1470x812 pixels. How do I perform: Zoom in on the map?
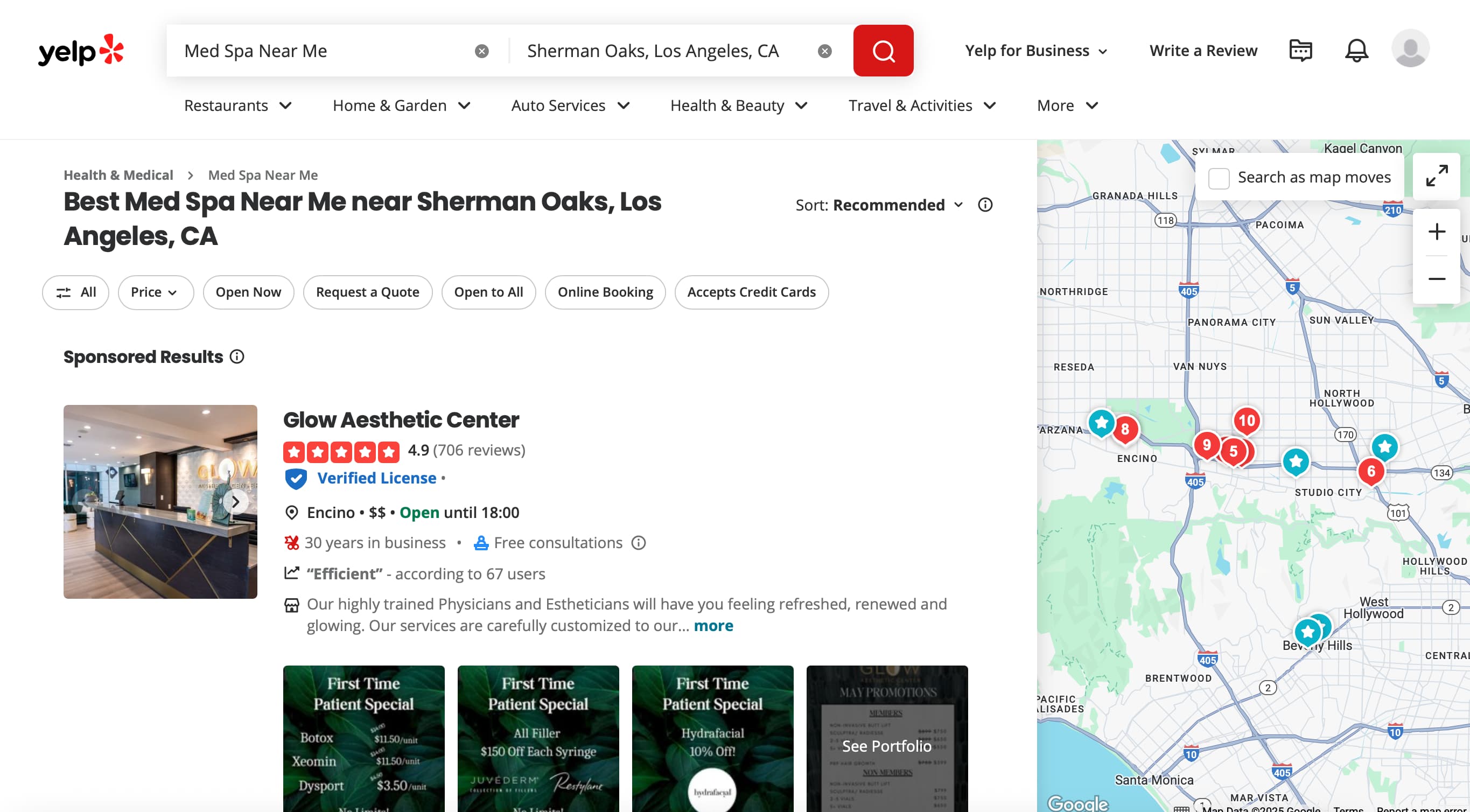click(1436, 232)
